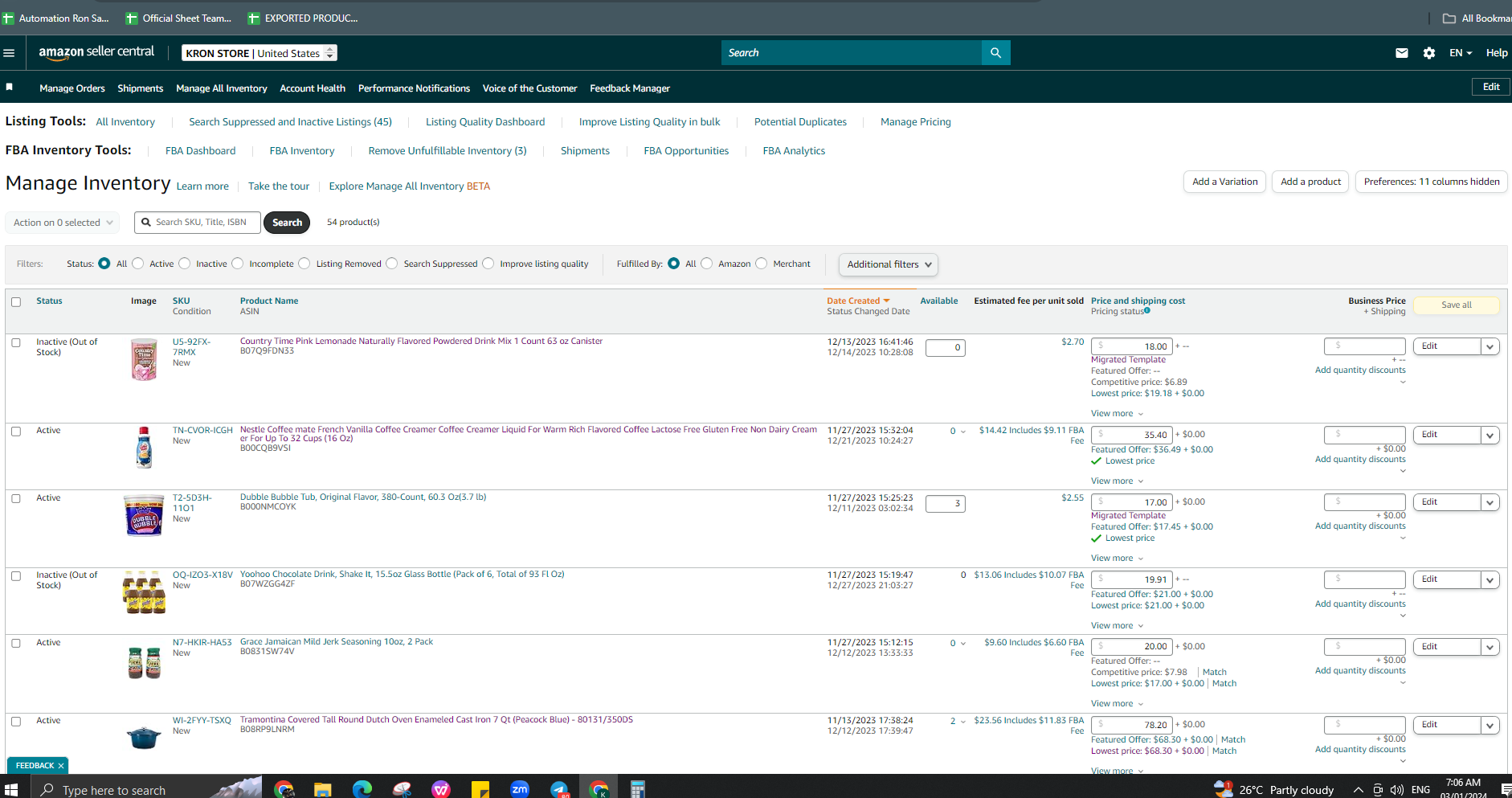Click the Country Time Lemonade product image
This screenshot has height=798, width=1512.
(144, 359)
